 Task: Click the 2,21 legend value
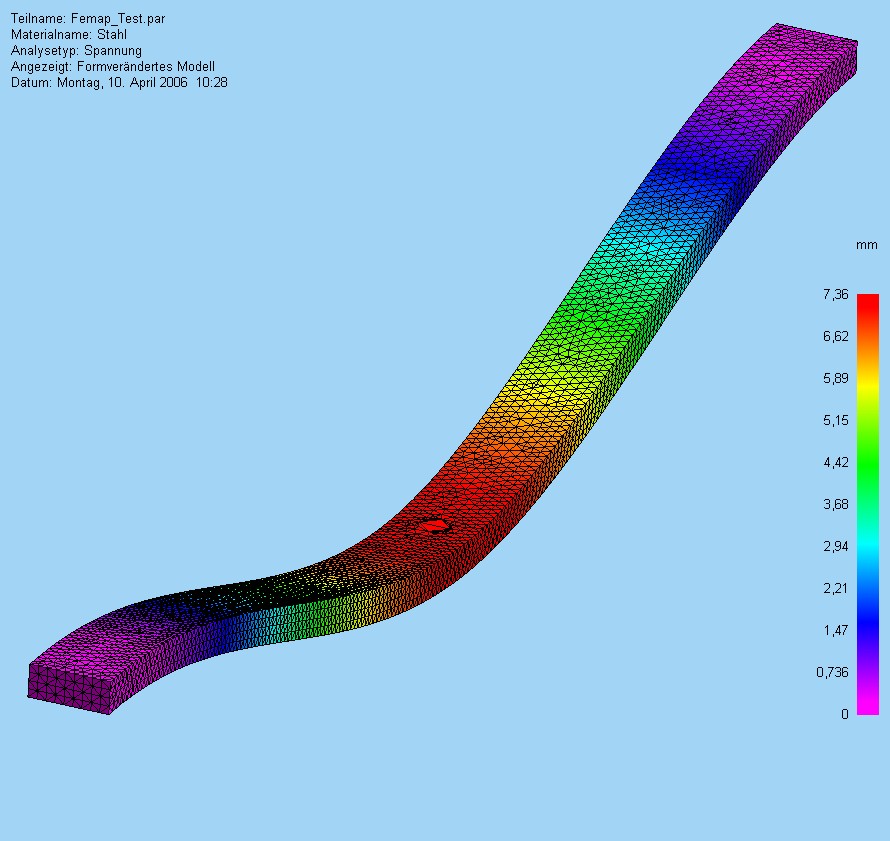(x=836, y=588)
